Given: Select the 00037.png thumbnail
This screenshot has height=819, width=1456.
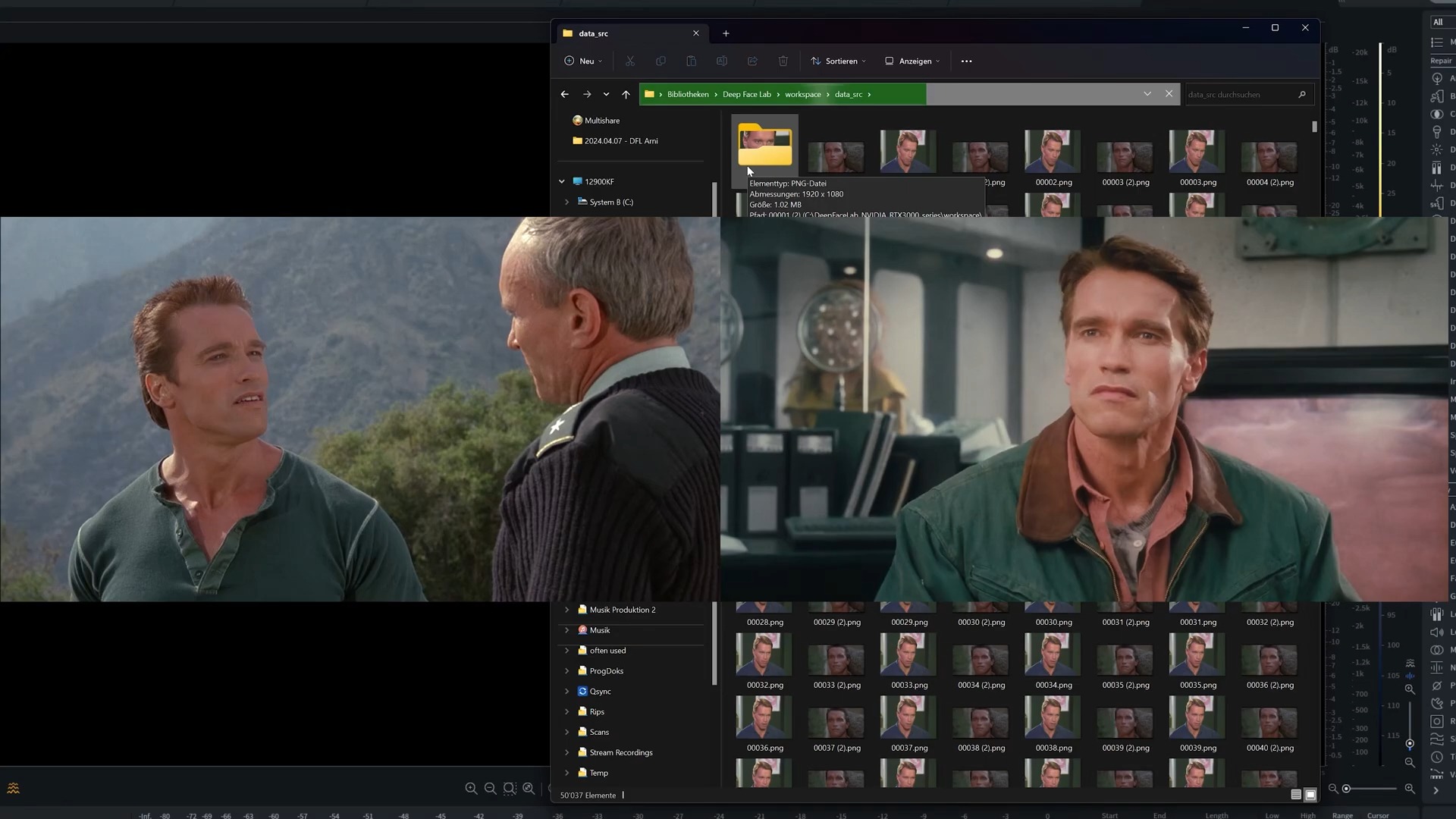Looking at the screenshot, I should (908, 725).
